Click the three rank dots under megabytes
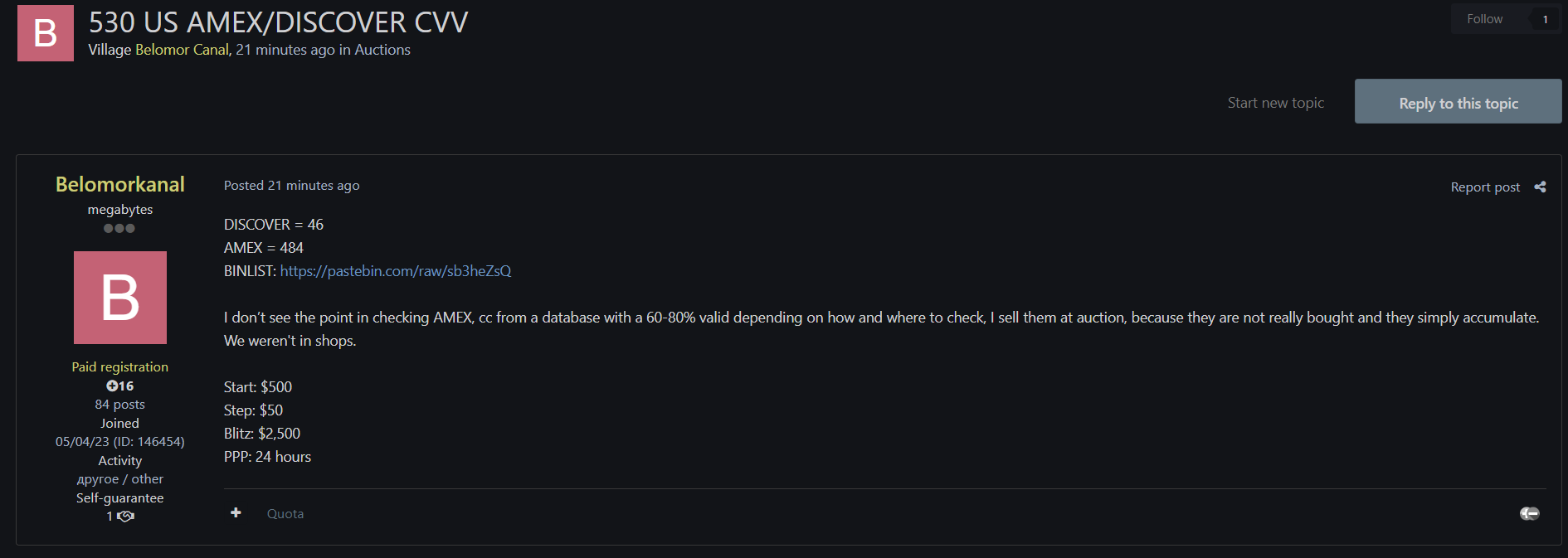Viewport: 1568px width, 558px height. 119,228
